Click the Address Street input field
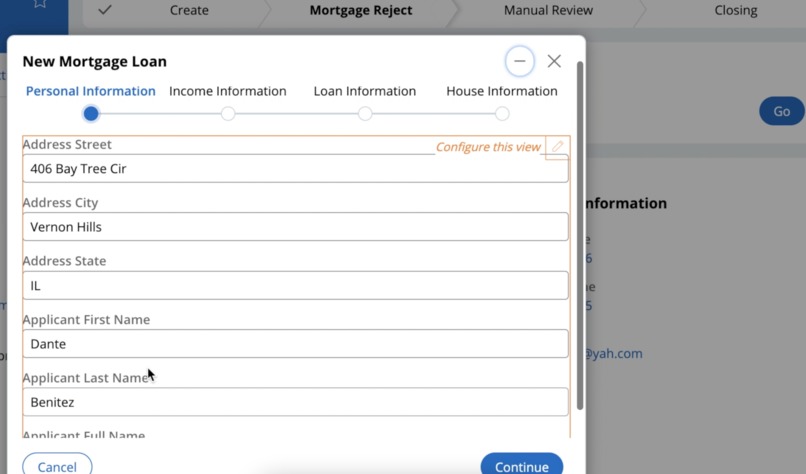Screen dimensions: 806x474 (296, 169)
